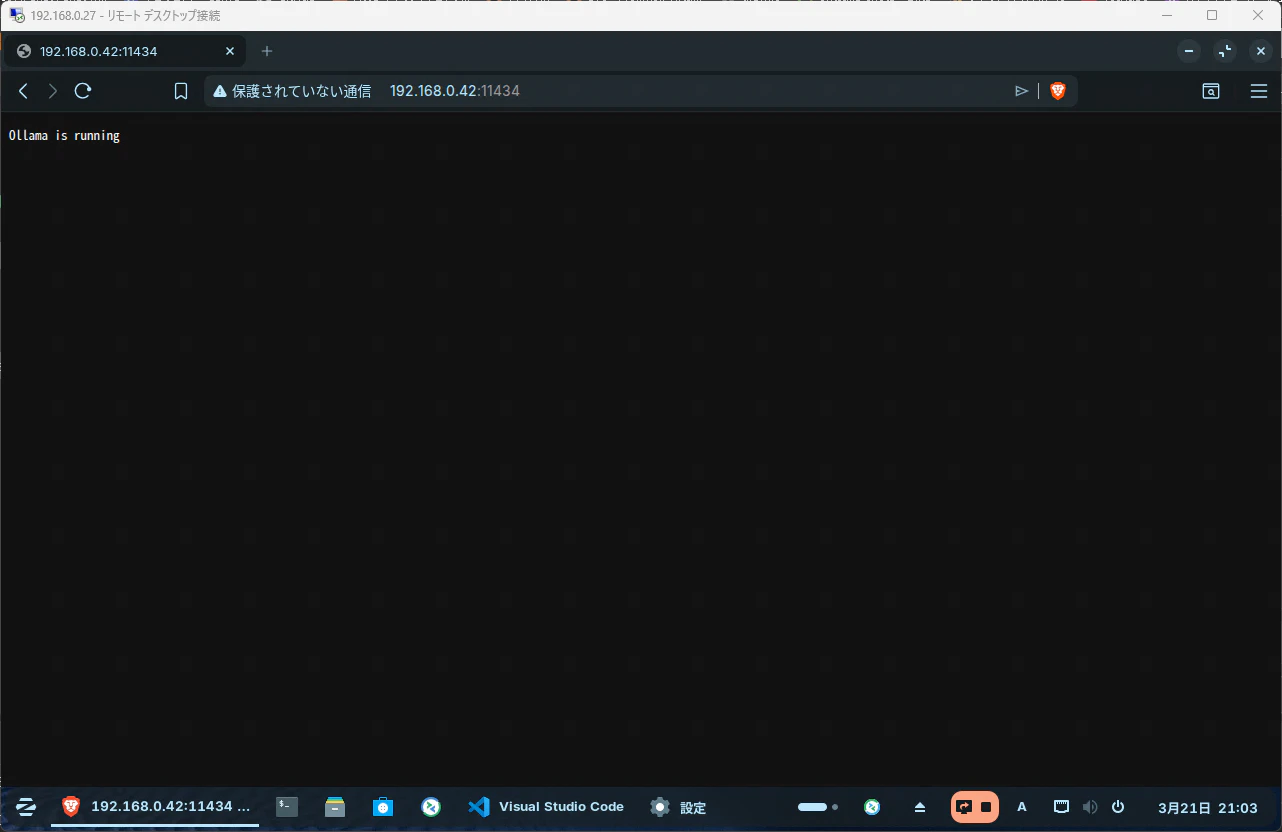Viewport: 1282px width, 832px height.
Task: Close the Brave browser window
Action: (x=1261, y=51)
